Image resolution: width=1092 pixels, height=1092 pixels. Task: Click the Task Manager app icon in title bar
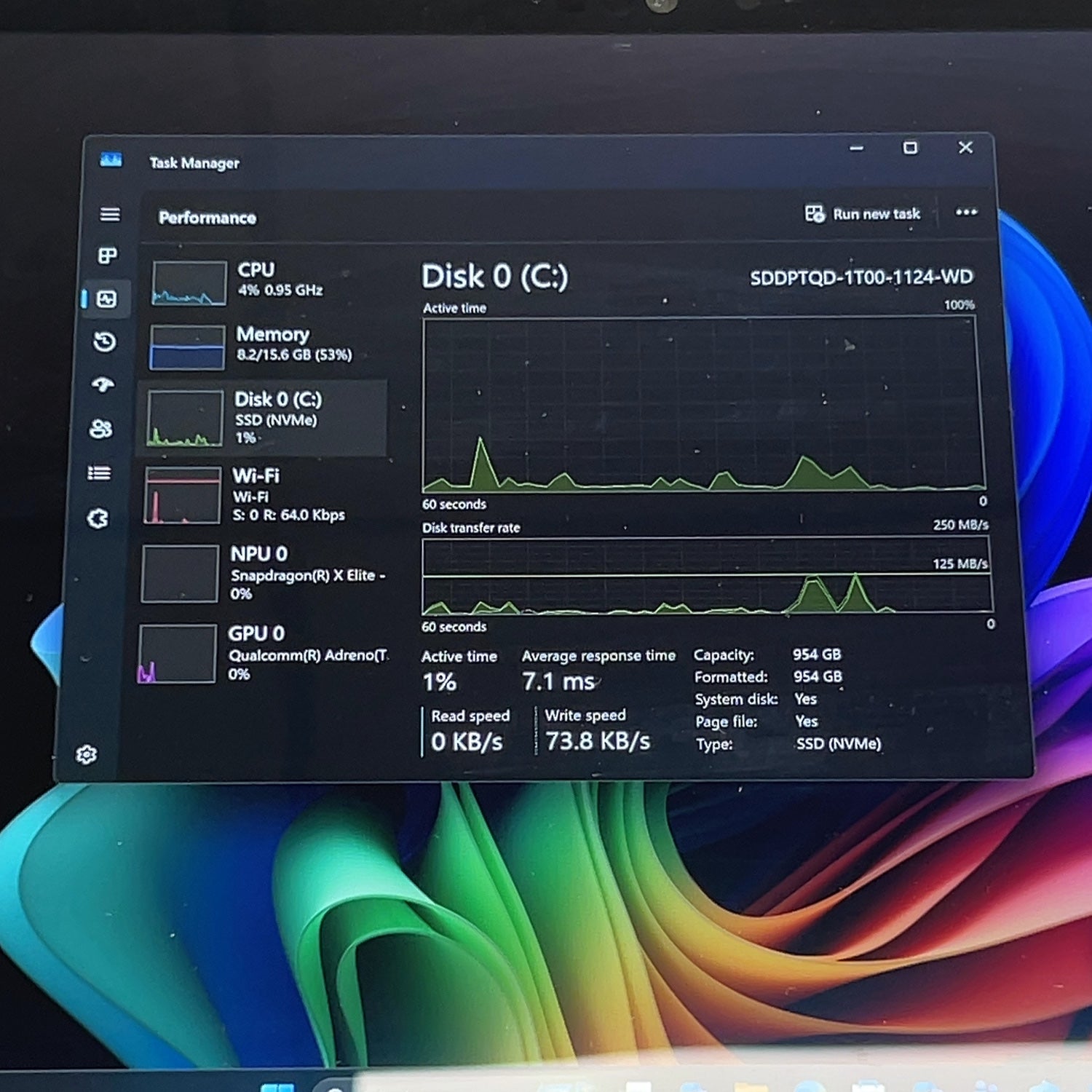(x=111, y=159)
